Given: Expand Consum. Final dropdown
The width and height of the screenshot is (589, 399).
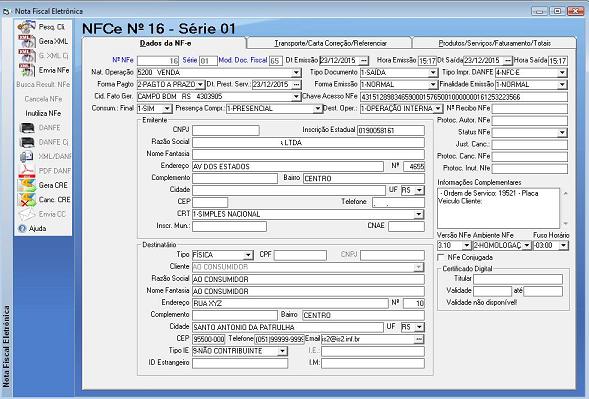Looking at the screenshot, I should click(167, 109).
